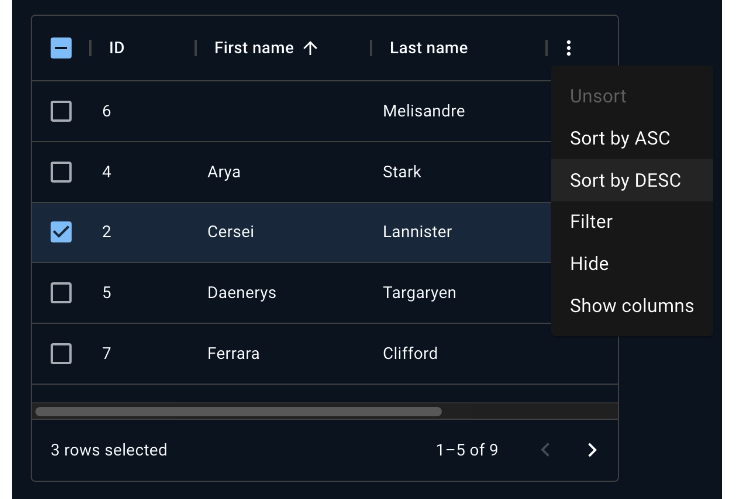Click the ID column header

[x=117, y=48]
